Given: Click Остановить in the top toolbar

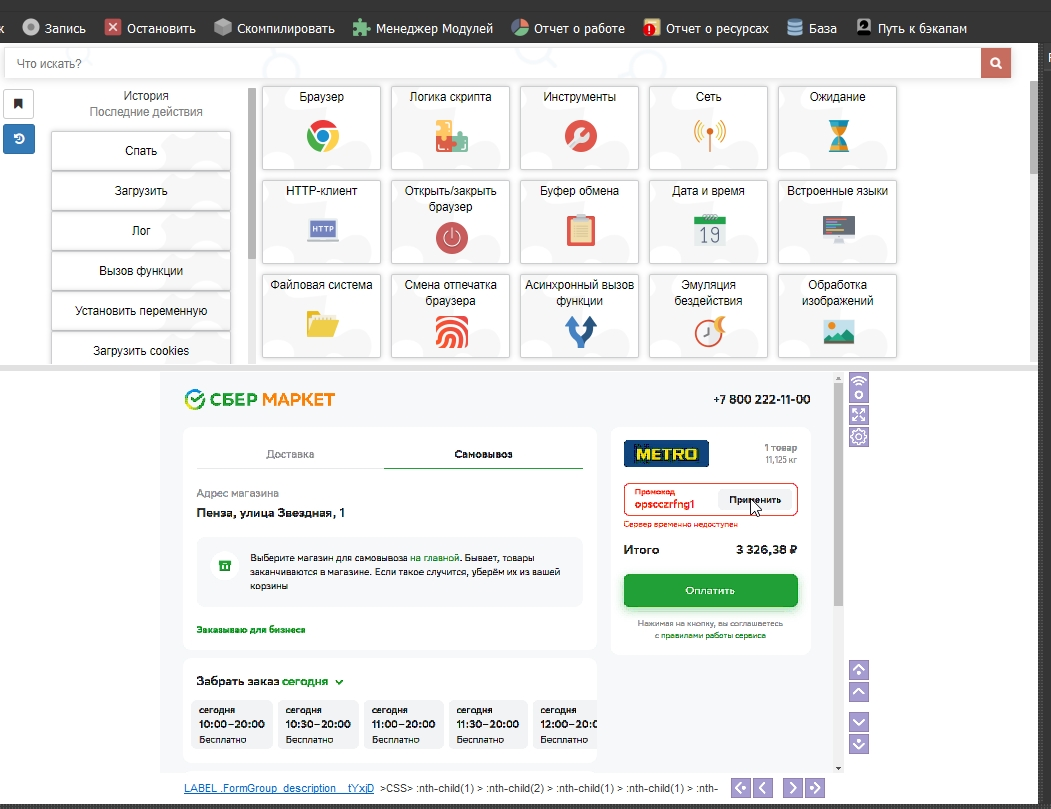Looking at the screenshot, I should (150, 28).
